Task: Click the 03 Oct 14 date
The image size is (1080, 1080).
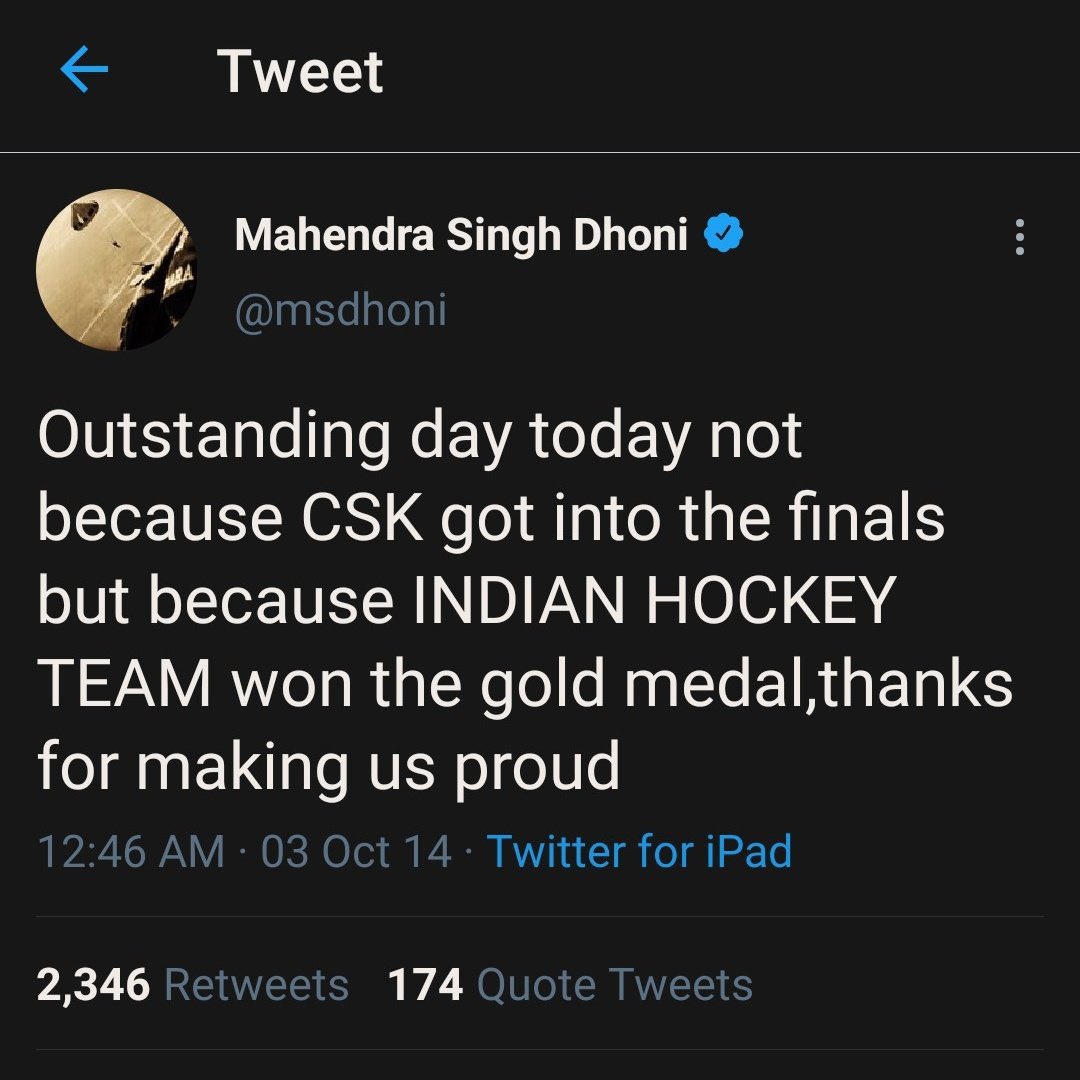Action: coord(356,851)
